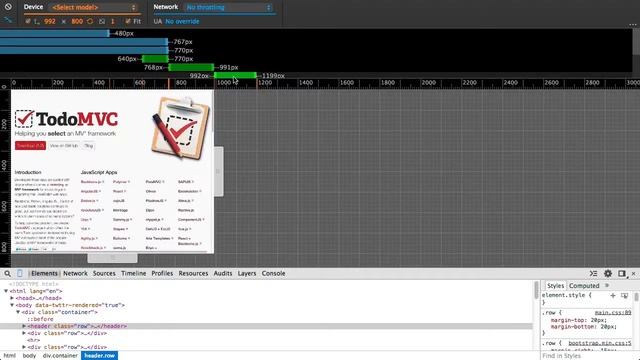Click the magnifier inspect element icon
Screen dimensions: 640x360
(x=7, y=273)
